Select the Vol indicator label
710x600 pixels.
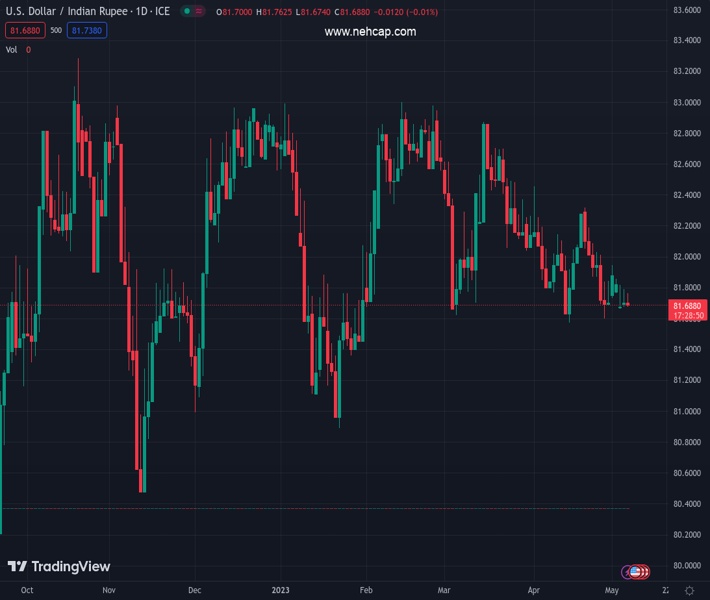tap(12, 49)
